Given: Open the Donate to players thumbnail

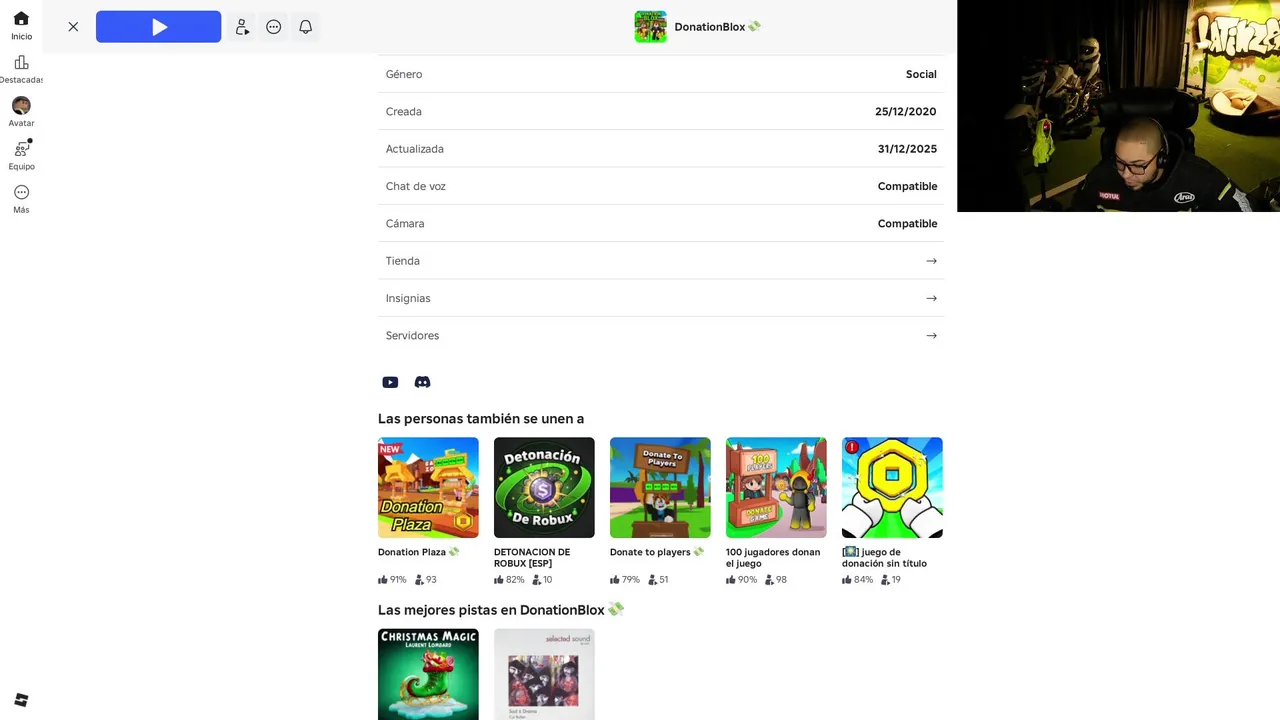Looking at the screenshot, I should pyautogui.click(x=660, y=488).
